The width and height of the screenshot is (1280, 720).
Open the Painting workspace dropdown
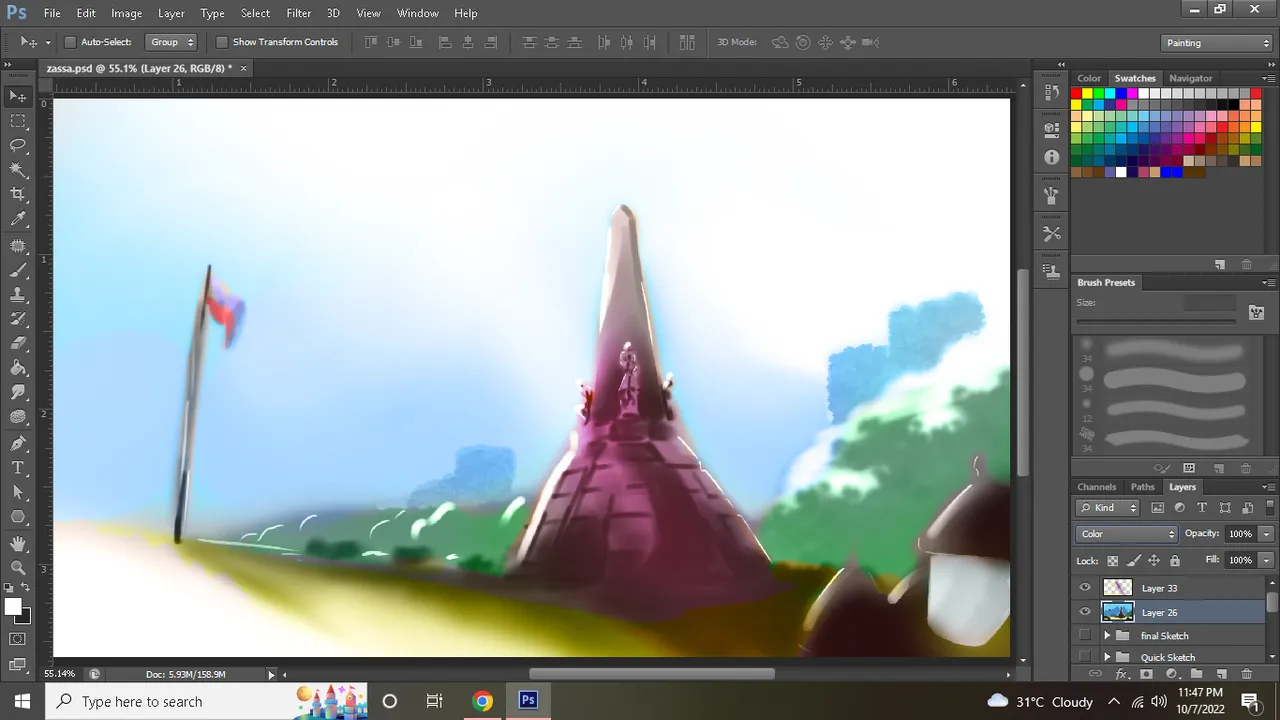(x=1217, y=43)
